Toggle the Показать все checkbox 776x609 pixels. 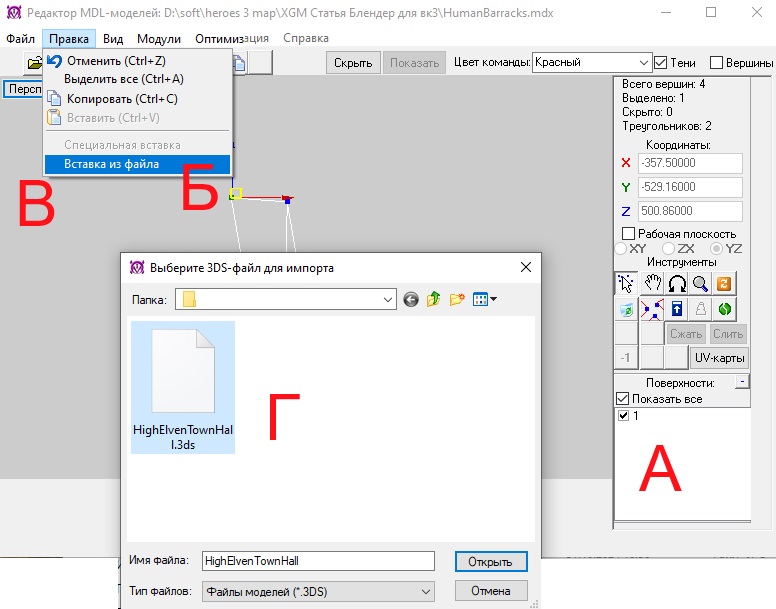[622, 399]
